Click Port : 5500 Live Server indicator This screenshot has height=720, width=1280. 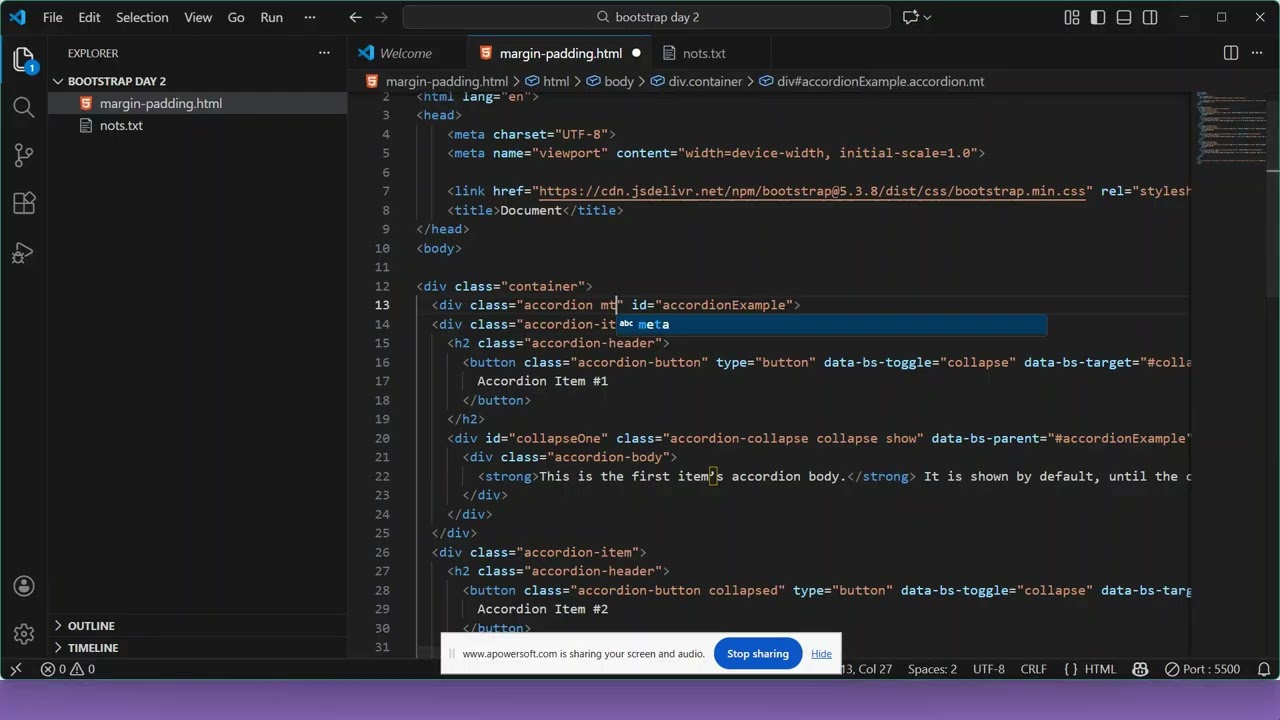click(x=1200, y=669)
